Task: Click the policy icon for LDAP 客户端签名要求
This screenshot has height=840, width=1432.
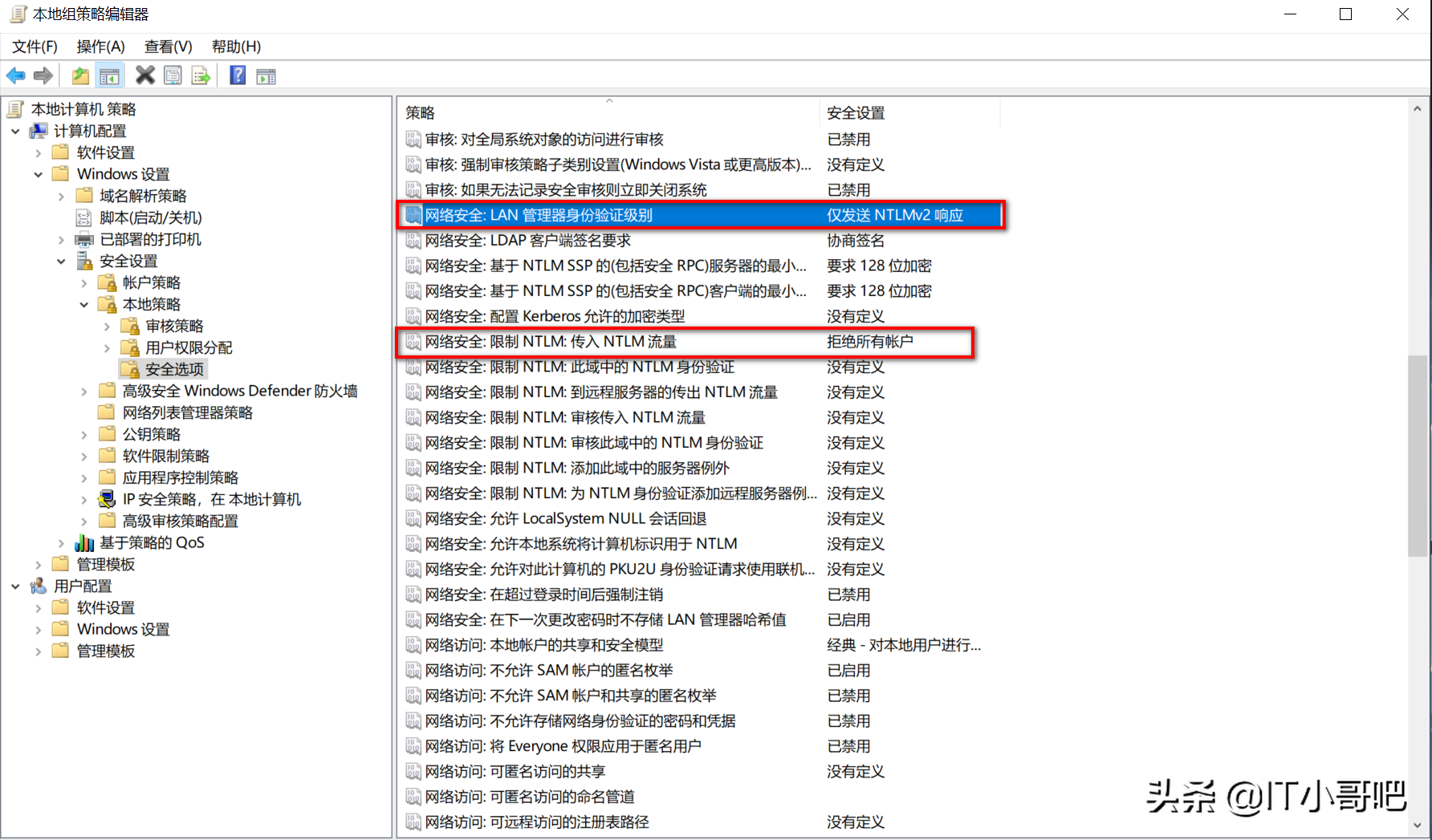Action: 413,240
